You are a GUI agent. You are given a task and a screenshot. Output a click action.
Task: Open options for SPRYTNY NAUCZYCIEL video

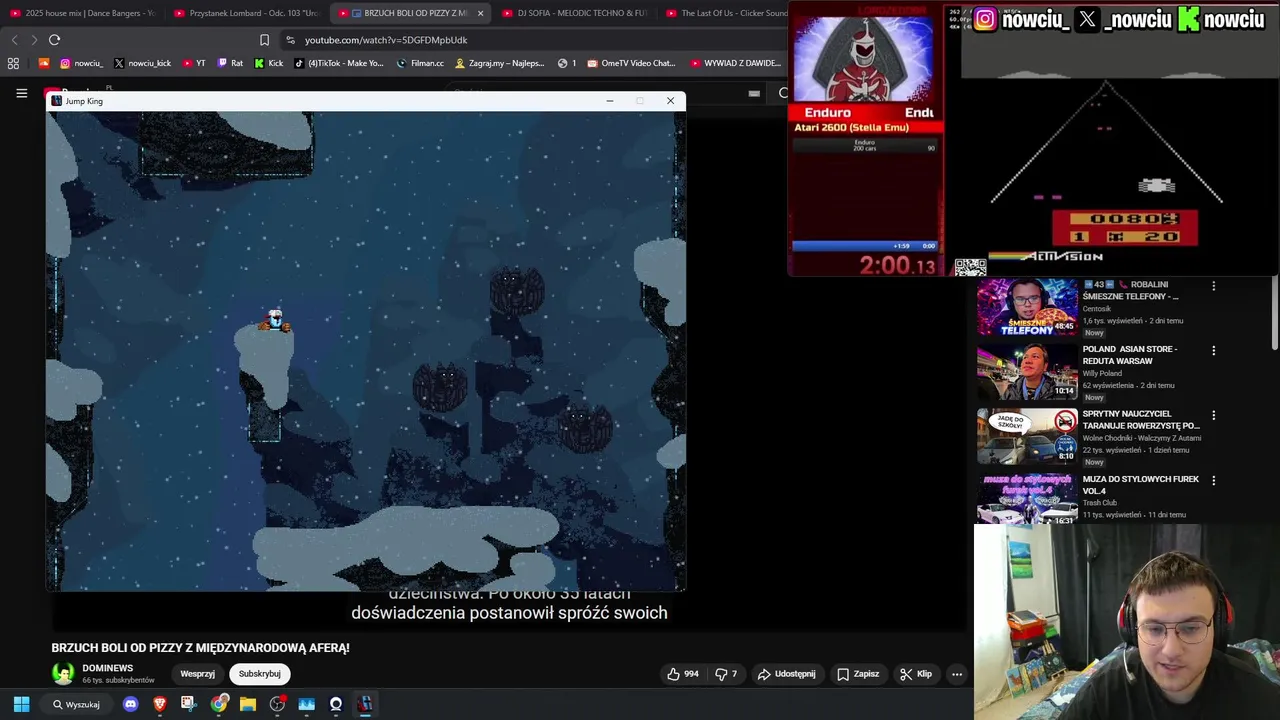click(1214, 415)
